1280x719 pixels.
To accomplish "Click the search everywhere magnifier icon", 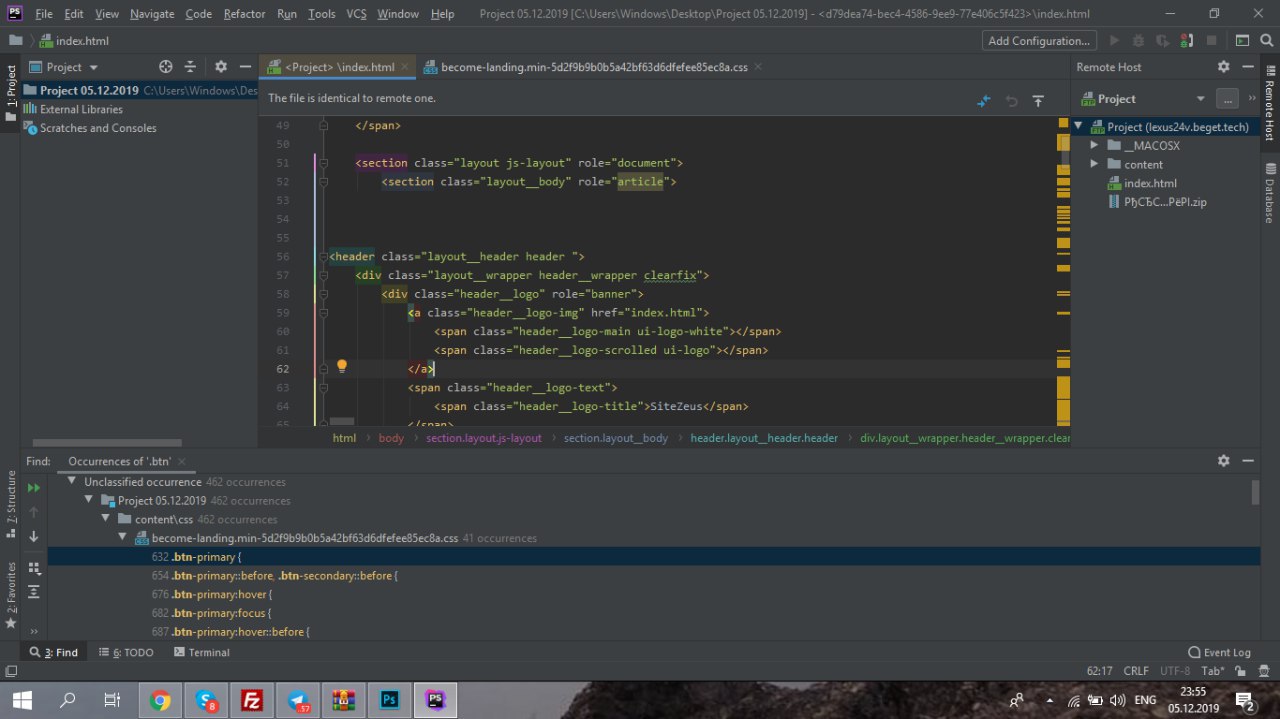I will click(x=1266, y=41).
